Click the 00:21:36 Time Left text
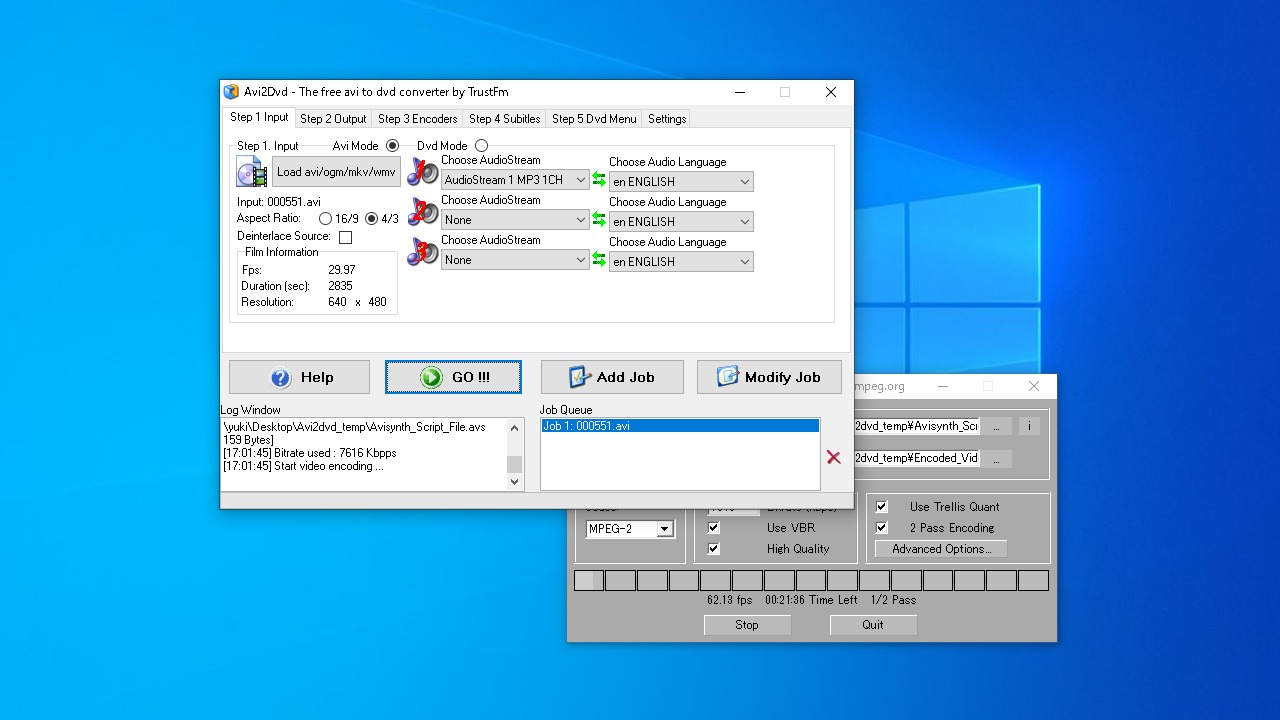The image size is (1280, 720). pos(811,600)
